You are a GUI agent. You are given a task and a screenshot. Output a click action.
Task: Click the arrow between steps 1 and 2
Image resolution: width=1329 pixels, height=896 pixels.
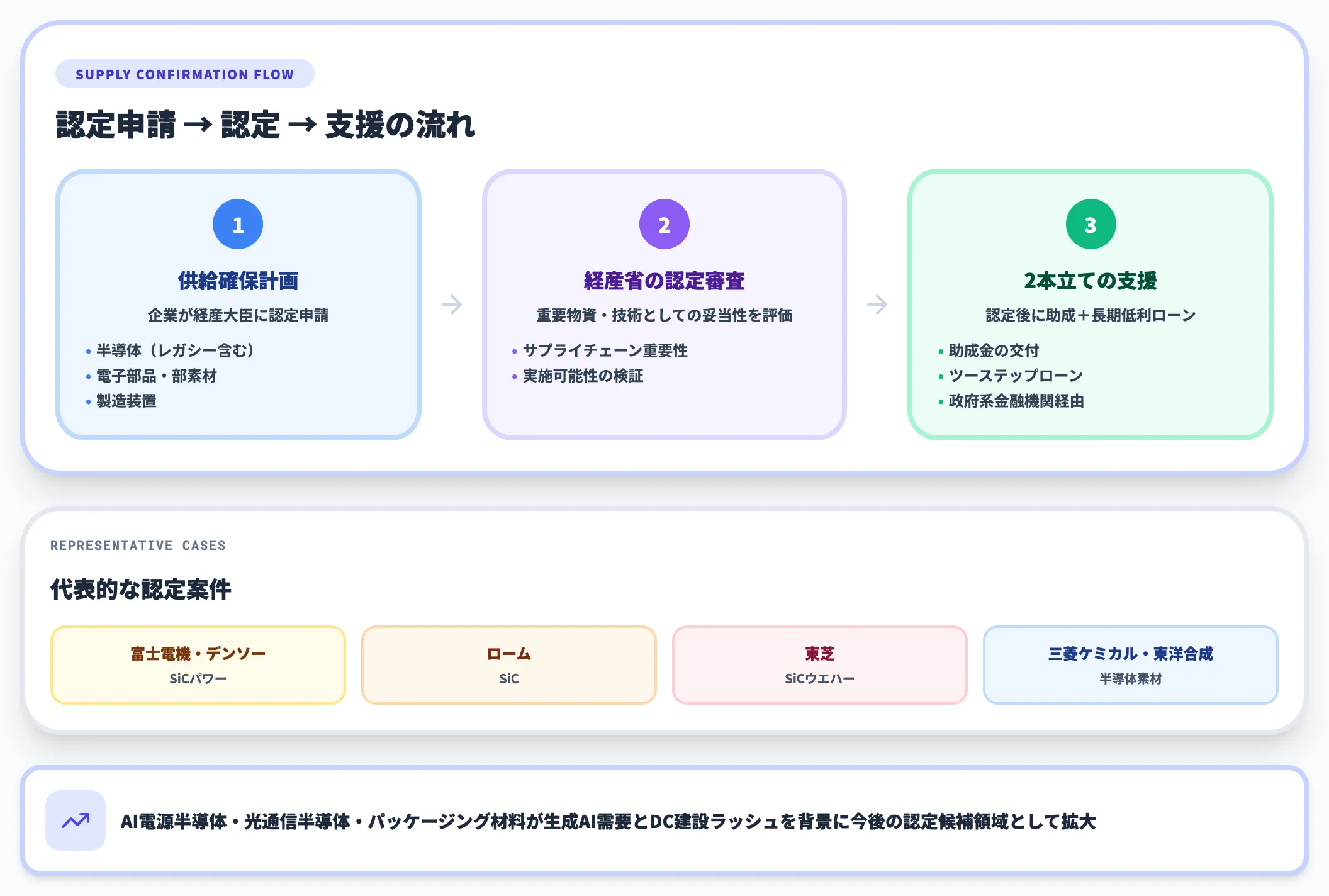(452, 305)
